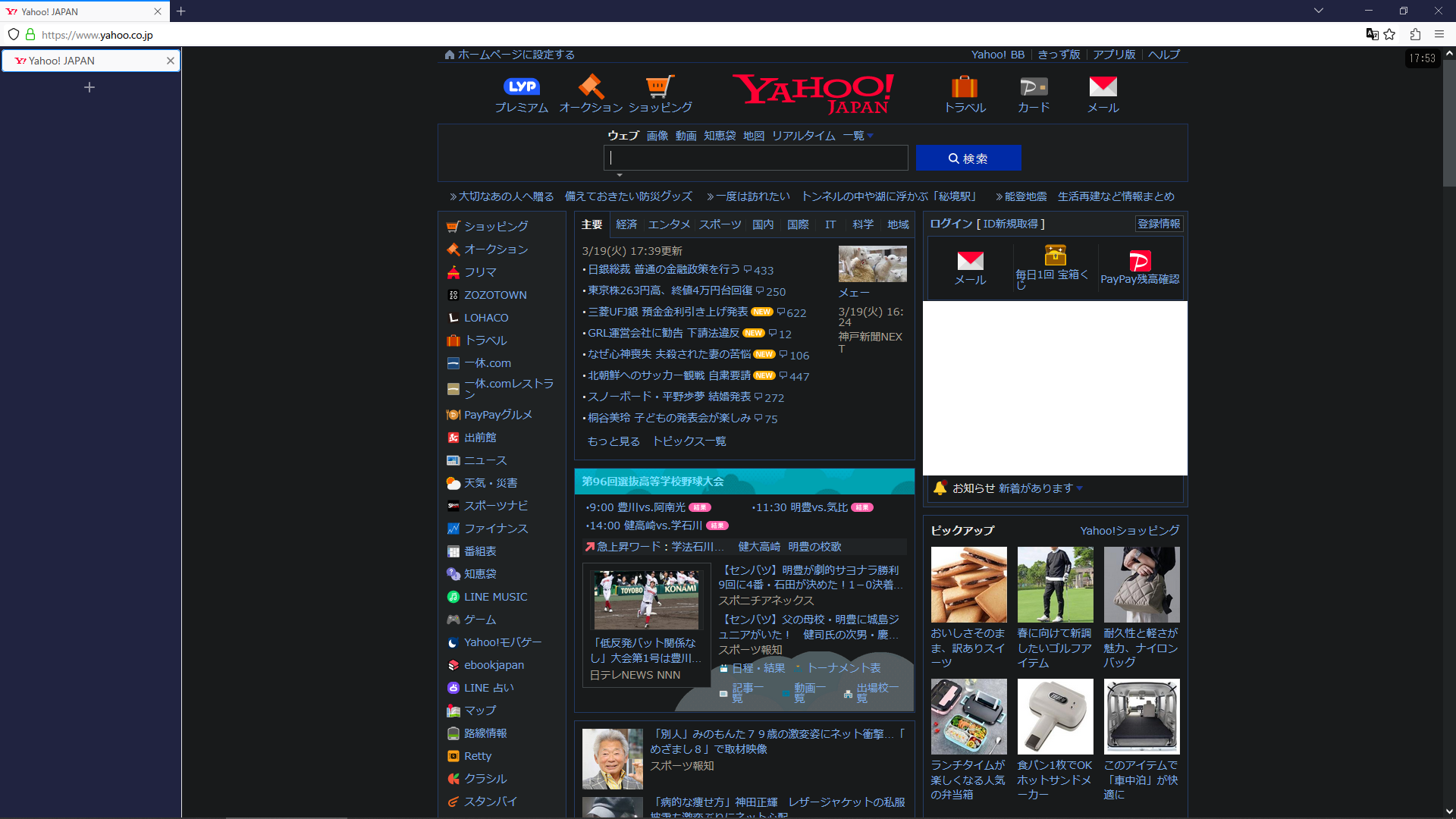Open the browser list all tabs chevron
This screenshot has width=1456, height=819.
click(1319, 11)
